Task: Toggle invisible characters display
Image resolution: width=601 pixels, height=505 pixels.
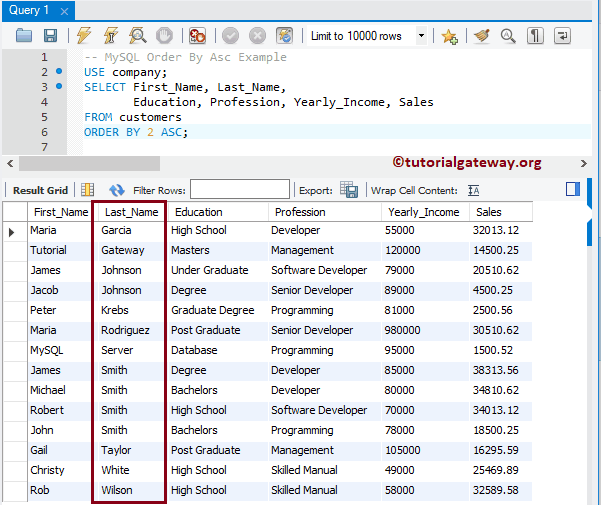Action: point(535,36)
